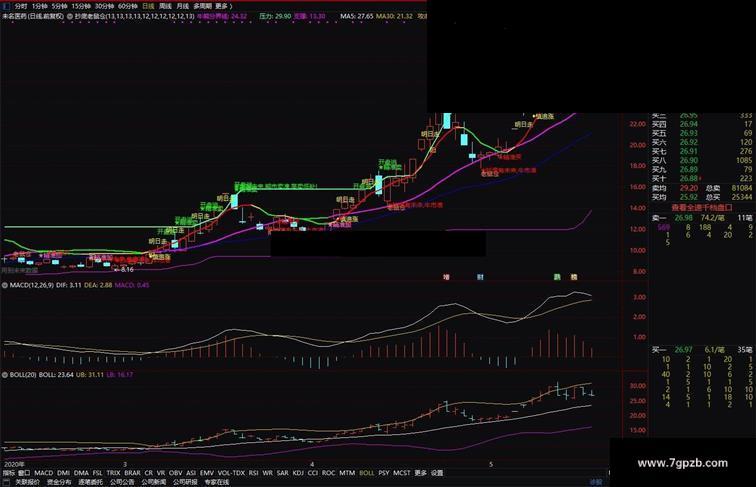This screenshot has width=756, height=487.
Task: Select the CR indicator tab
Action: click(148, 473)
